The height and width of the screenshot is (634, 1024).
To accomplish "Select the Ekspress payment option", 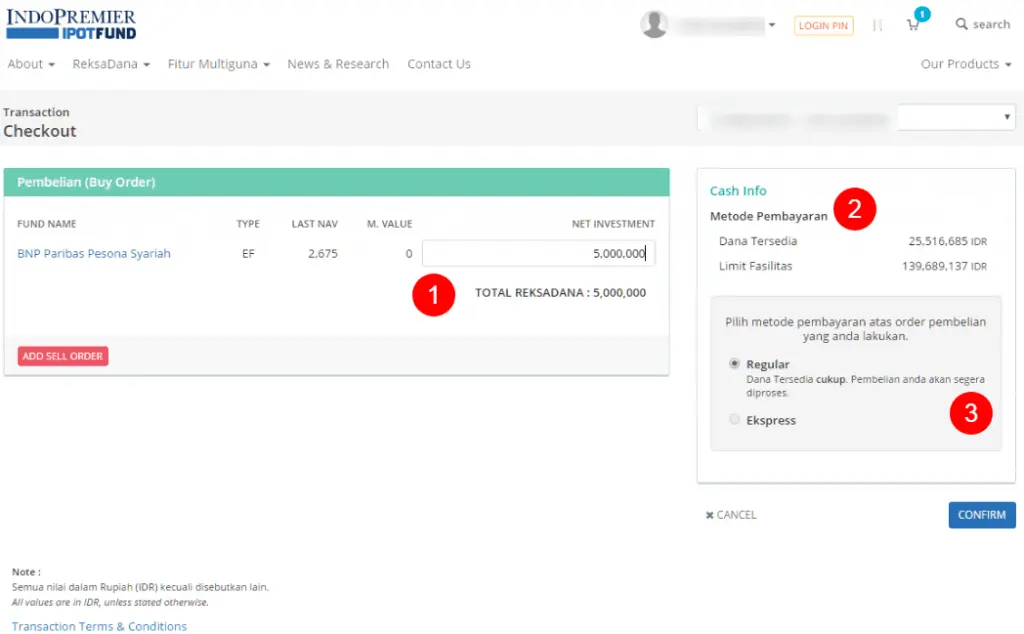I will tap(735, 420).
